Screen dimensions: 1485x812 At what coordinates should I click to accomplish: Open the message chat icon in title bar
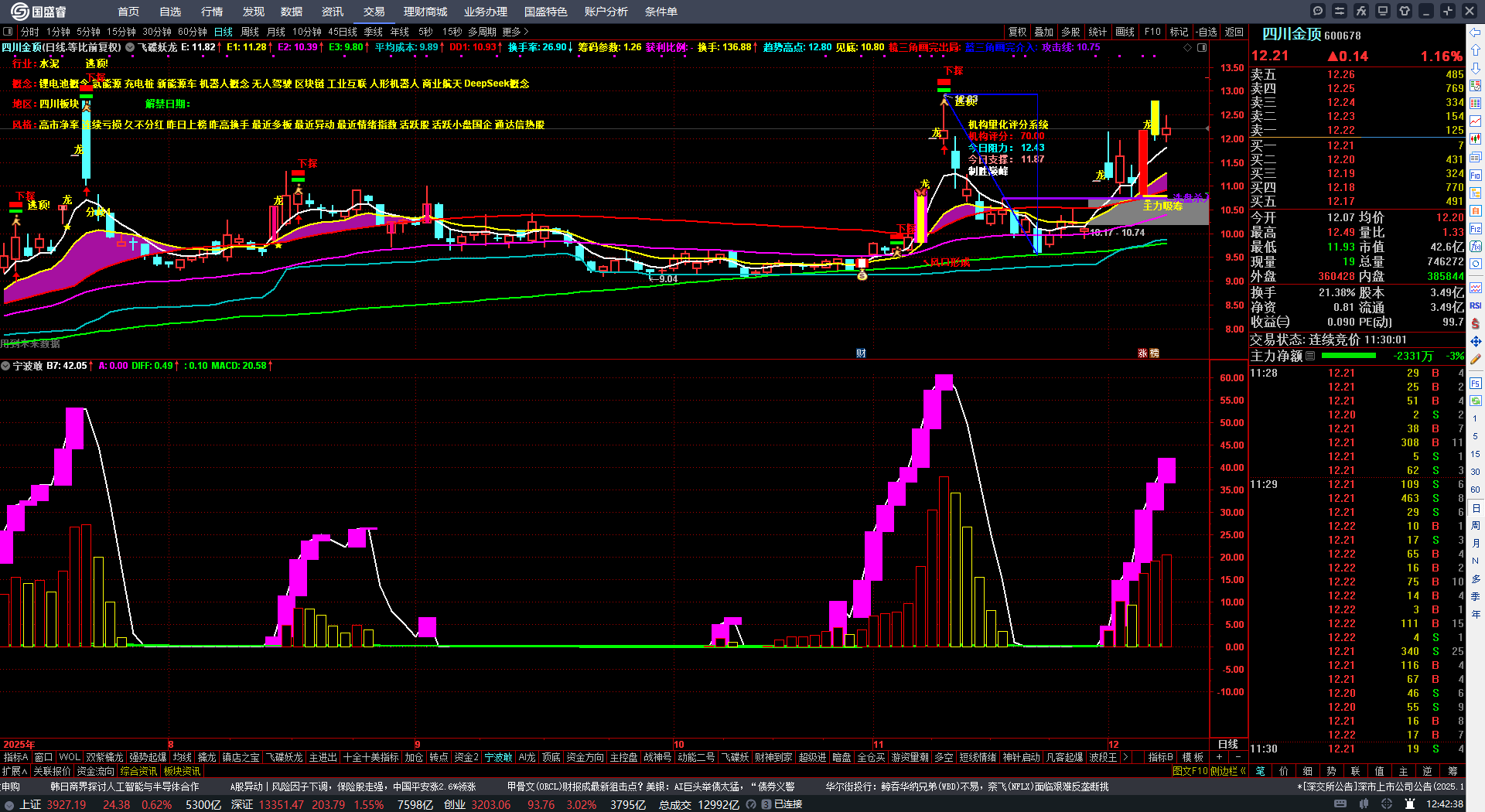[x=1318, y=11]
